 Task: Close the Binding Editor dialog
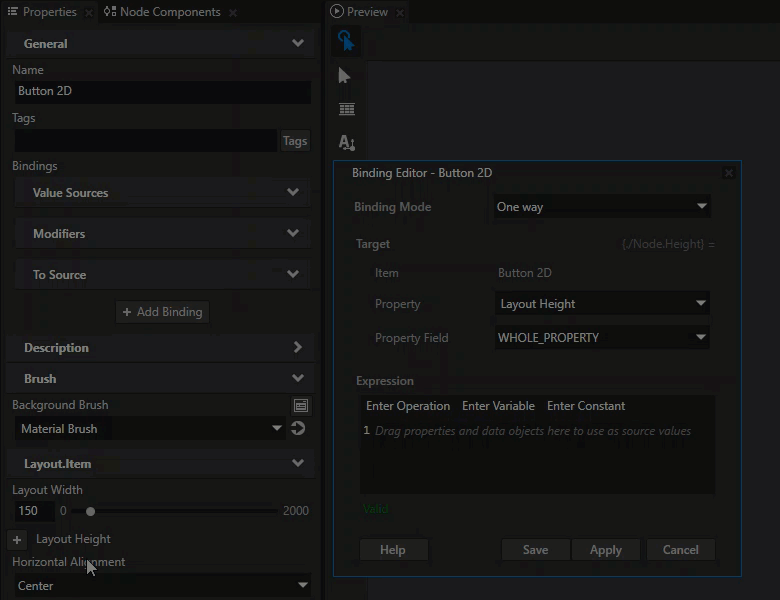pyautogui.click(x=728, y=173)
